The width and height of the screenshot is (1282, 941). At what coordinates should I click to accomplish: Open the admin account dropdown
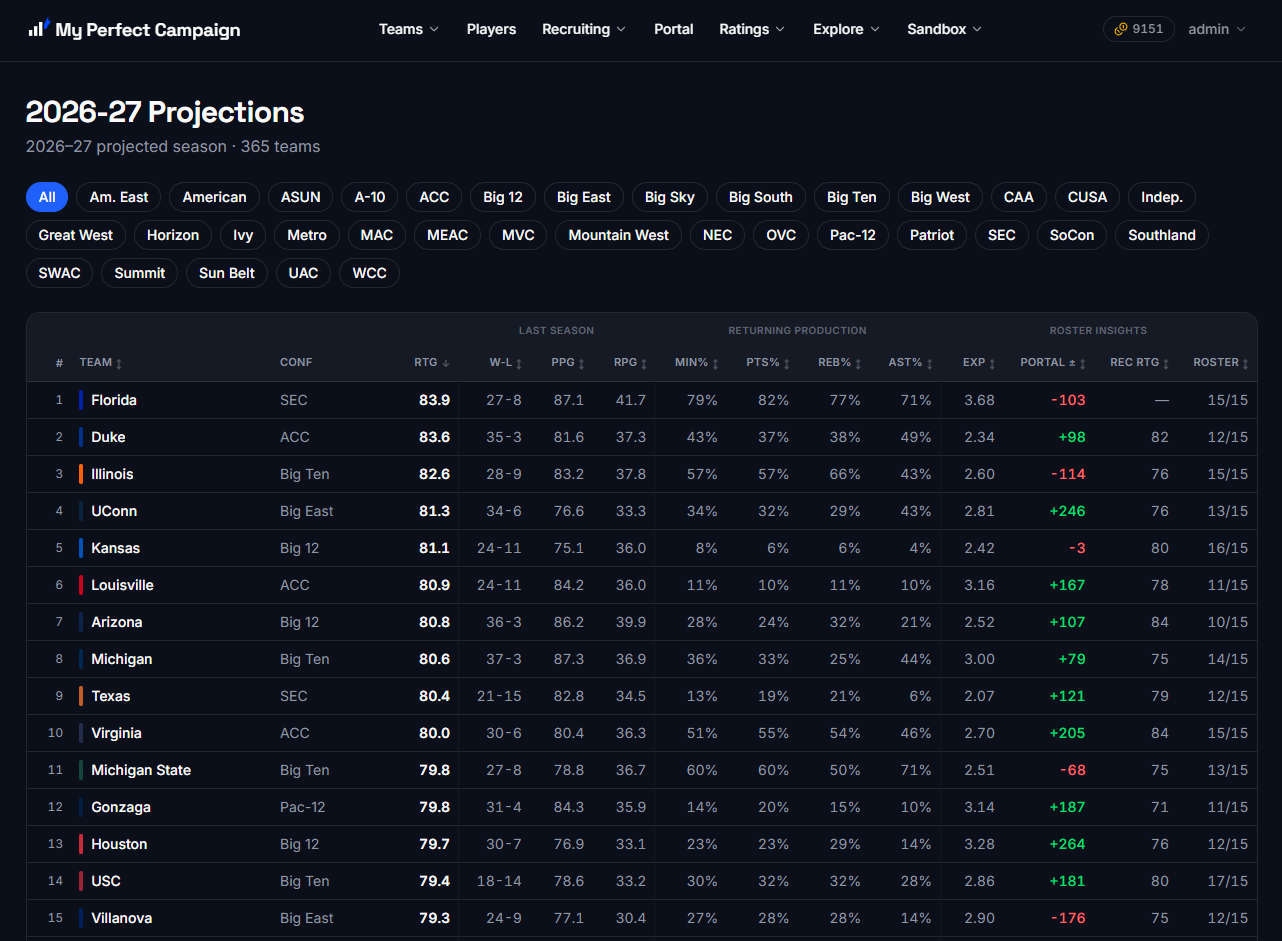point(1217,29)
